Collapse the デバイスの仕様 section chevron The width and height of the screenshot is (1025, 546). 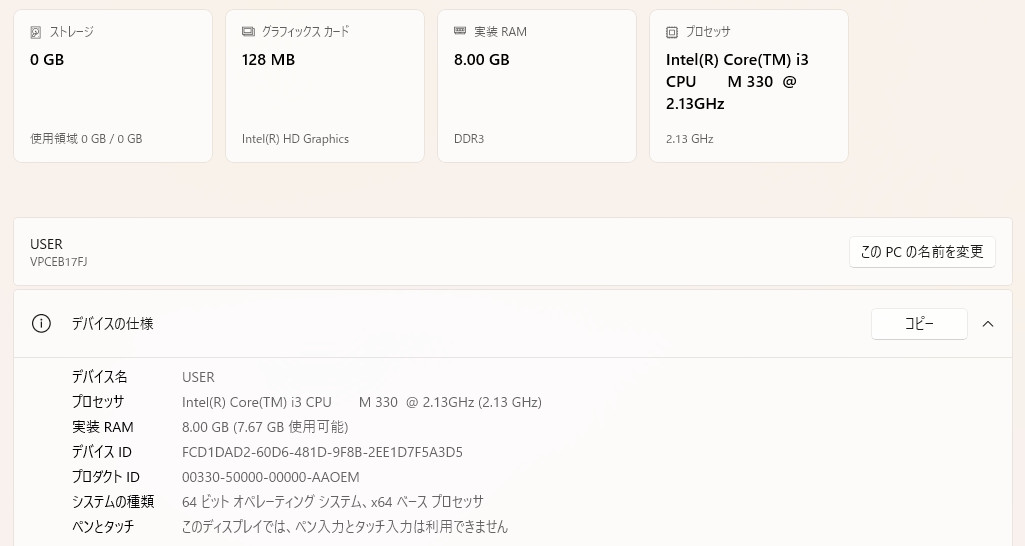click(988, 324)
